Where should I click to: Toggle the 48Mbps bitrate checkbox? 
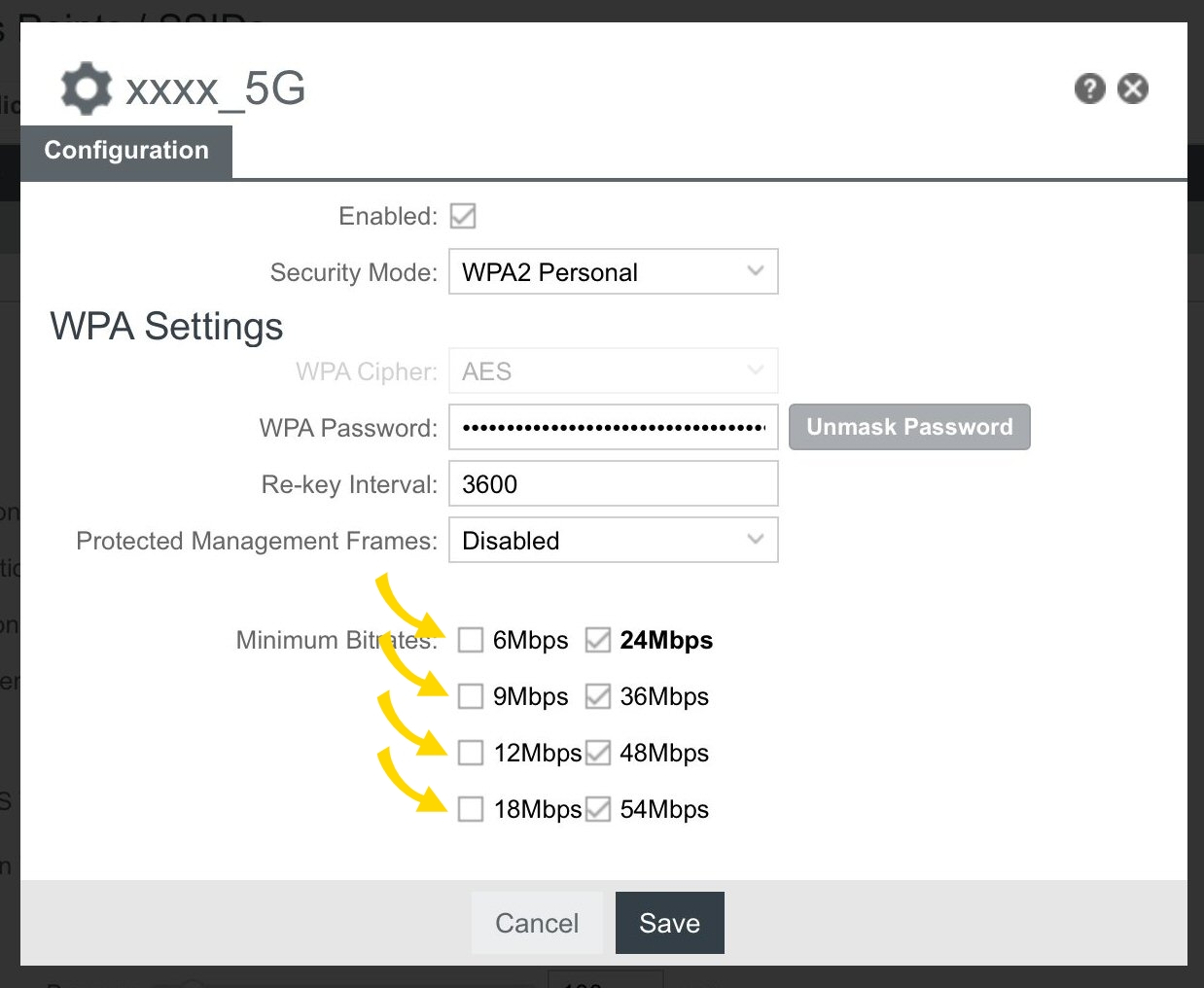coord(597,753)
